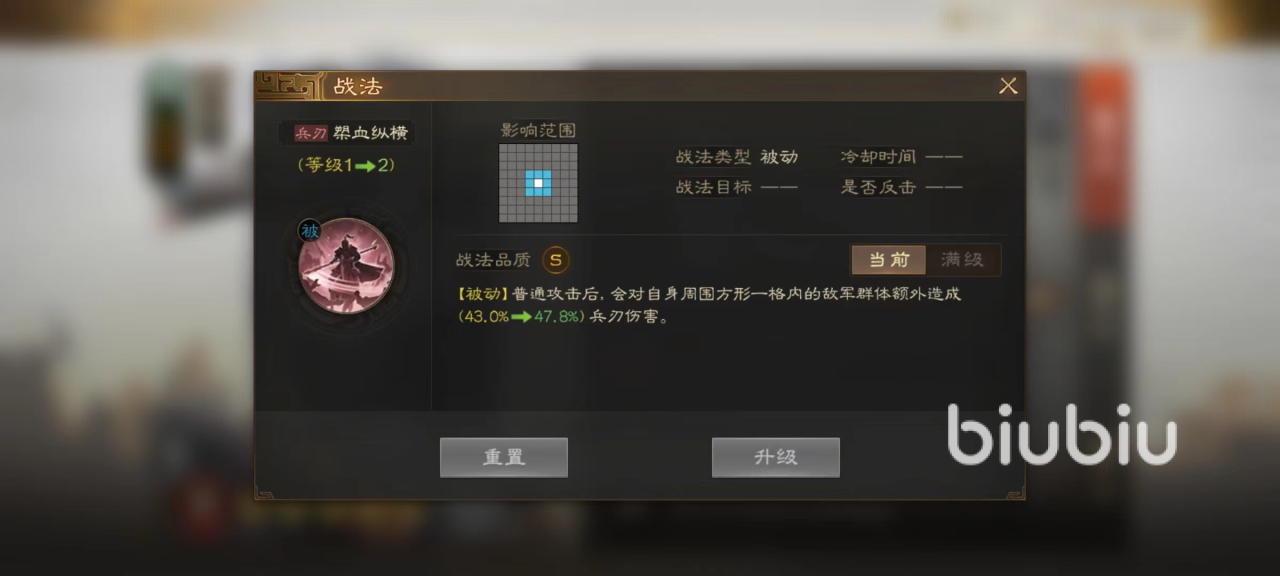Click the 升级 upgrade button
The height and width of the screenshot is (576, 1280).
coord(776,457)
